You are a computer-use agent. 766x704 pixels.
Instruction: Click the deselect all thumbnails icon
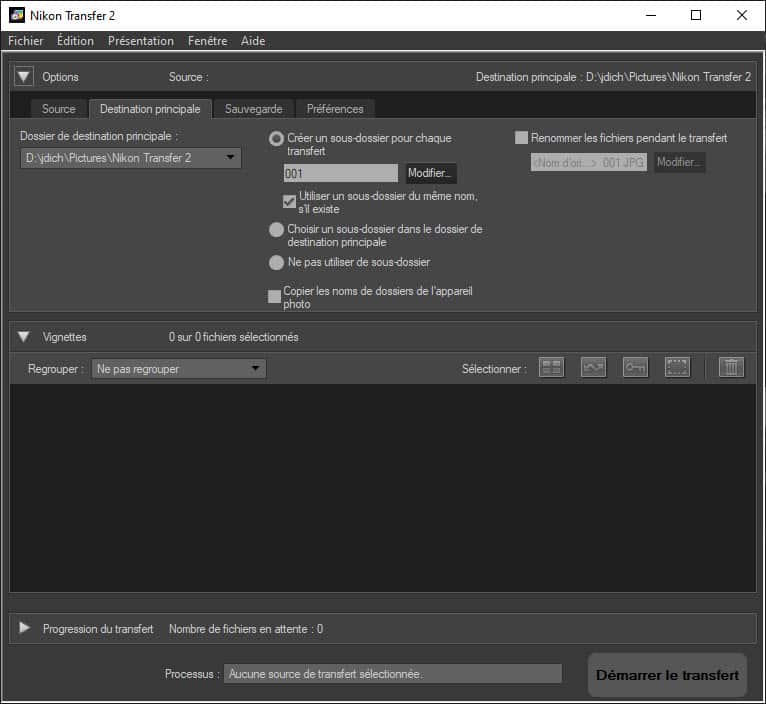pos(677,367)
